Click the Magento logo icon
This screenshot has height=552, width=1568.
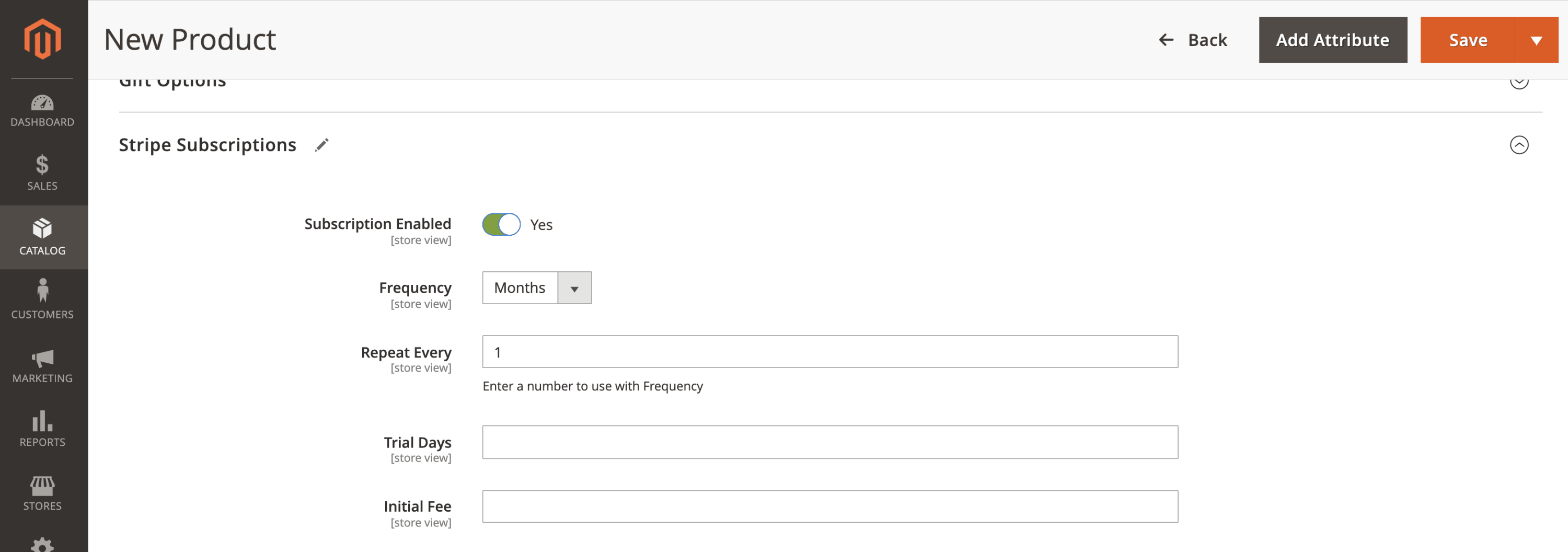(42, 39)
